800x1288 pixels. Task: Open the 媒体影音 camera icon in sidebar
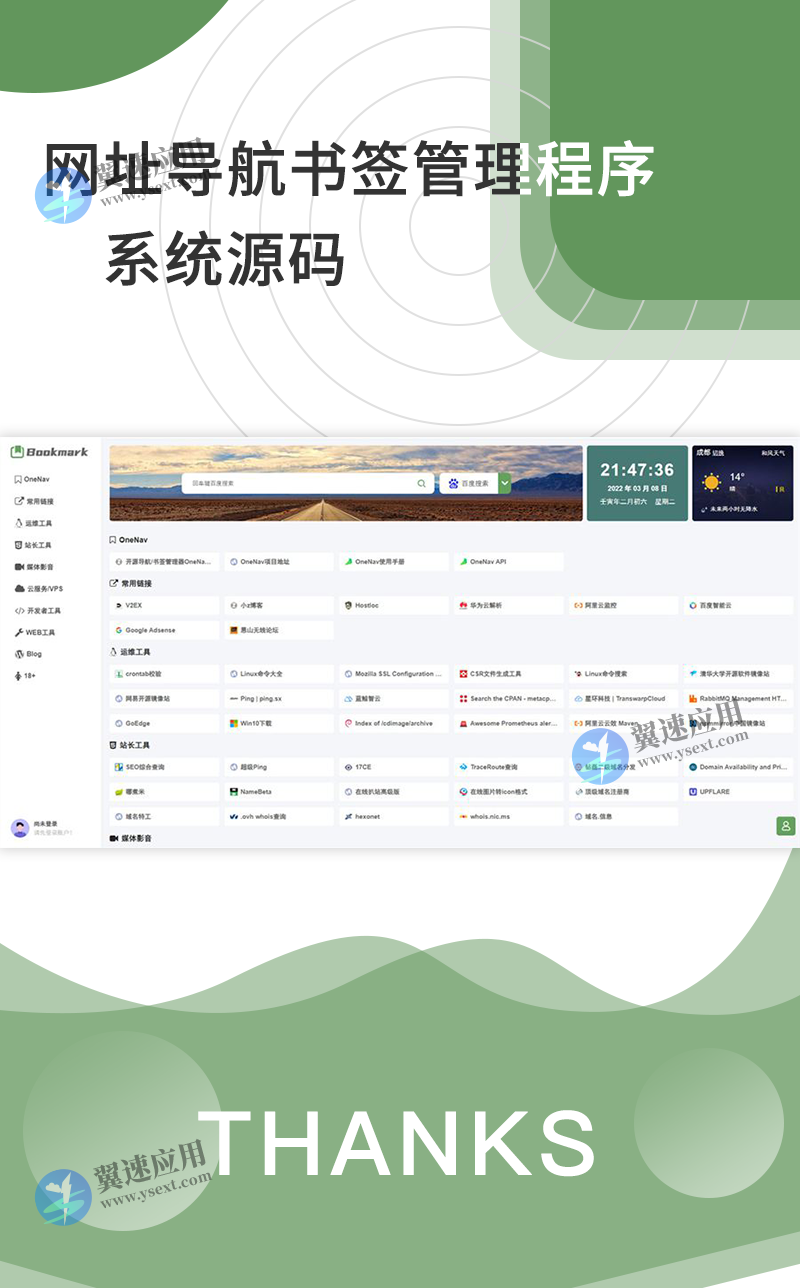(x=18, y=566)
